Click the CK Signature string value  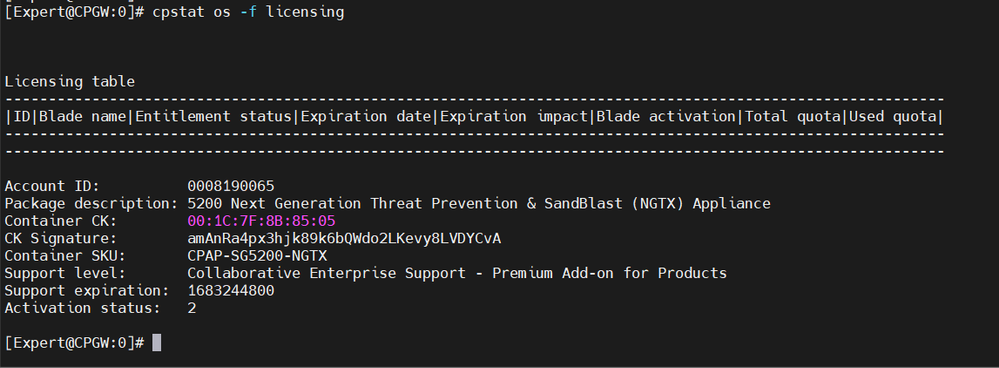tap(344, 239)
